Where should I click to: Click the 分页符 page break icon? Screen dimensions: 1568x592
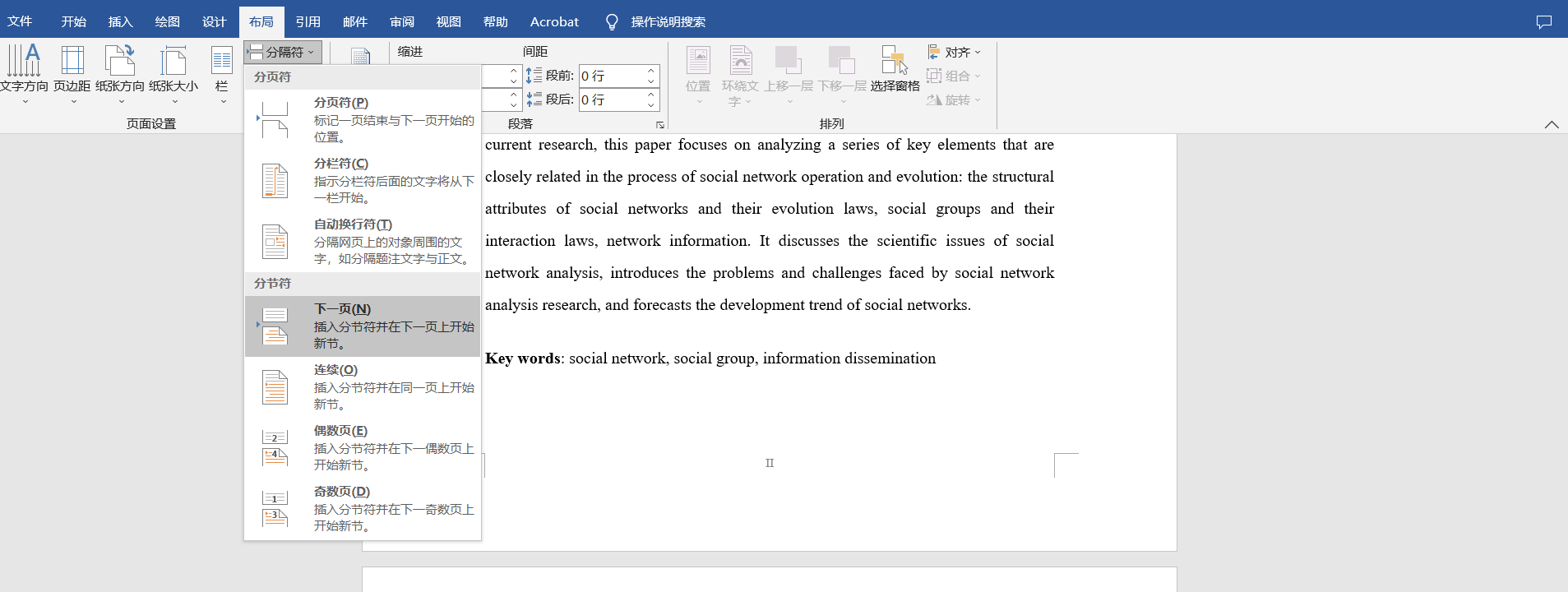point(274,120)
